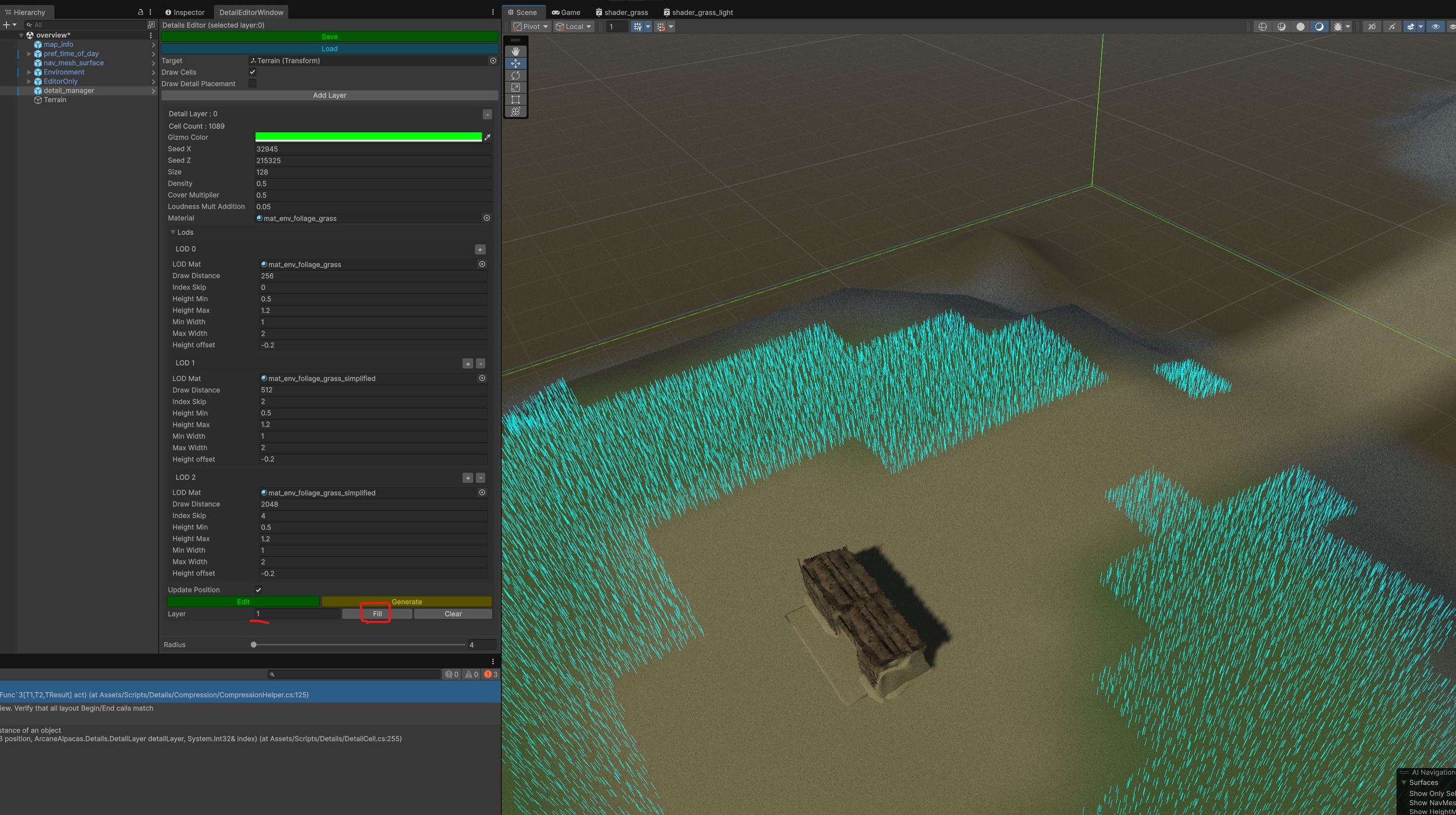Click the green Gizmo Color swatch
This screenshot has height=815, width=1456.
tap(368, 137)
